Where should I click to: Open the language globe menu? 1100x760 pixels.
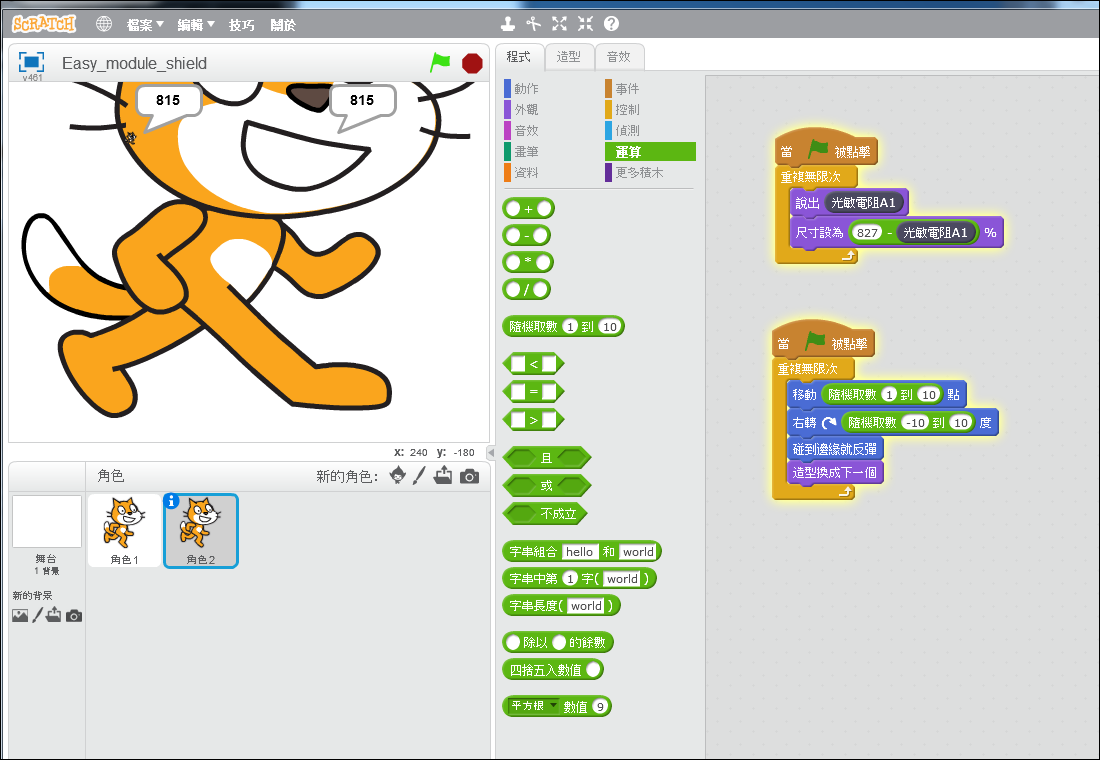tap(104, 24)
